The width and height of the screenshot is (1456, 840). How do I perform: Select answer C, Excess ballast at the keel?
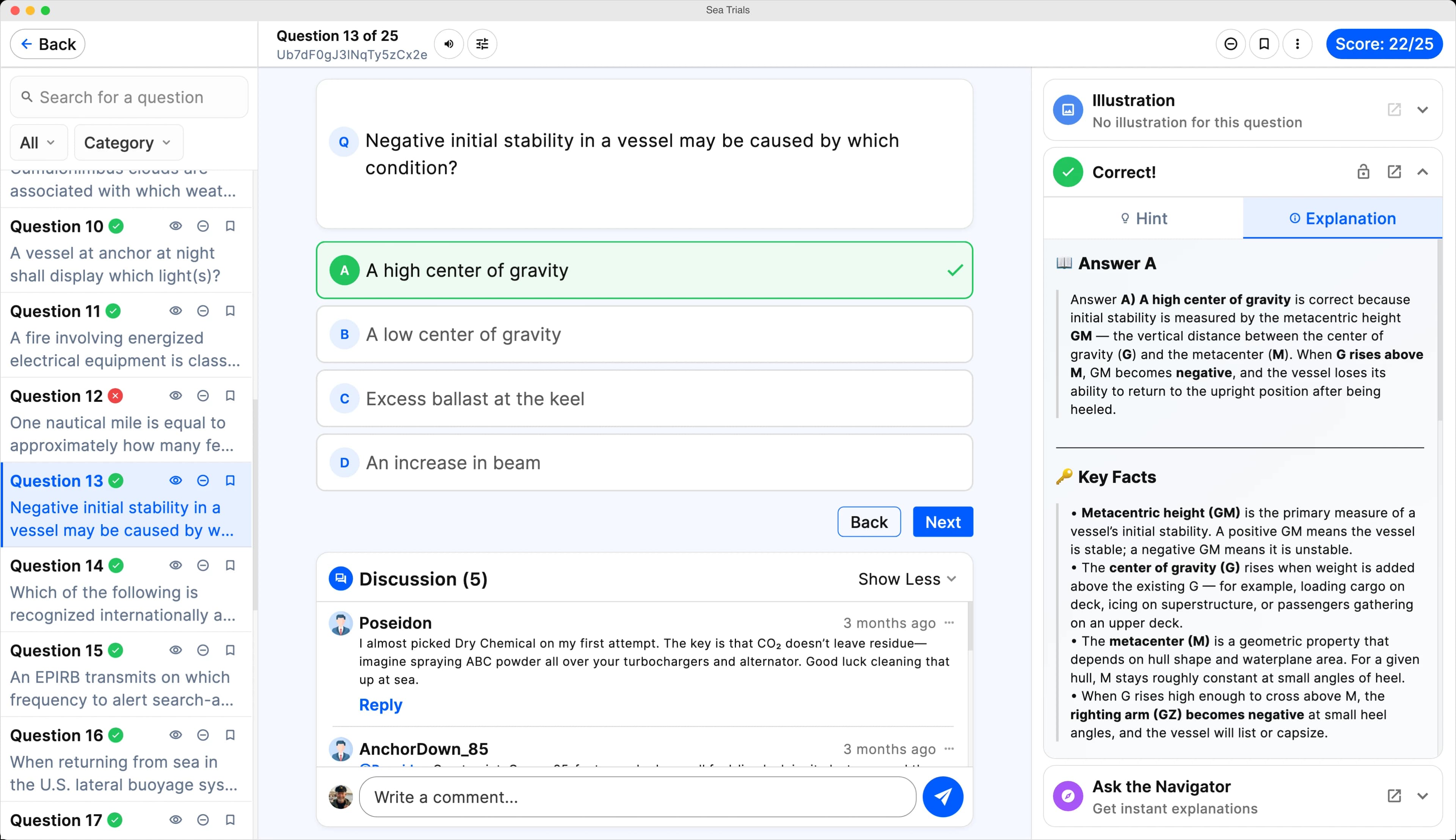(x=644, y=399)
